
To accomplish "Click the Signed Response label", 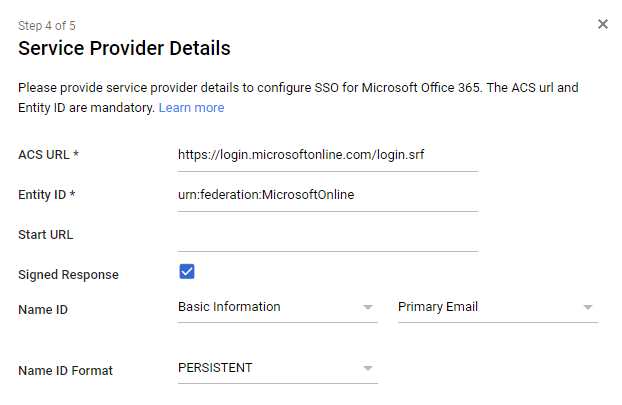I will point(68,275).
